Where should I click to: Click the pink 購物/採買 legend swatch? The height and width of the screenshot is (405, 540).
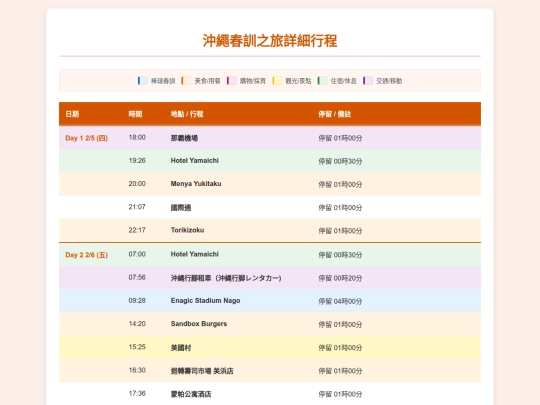(x=231, y=81)
